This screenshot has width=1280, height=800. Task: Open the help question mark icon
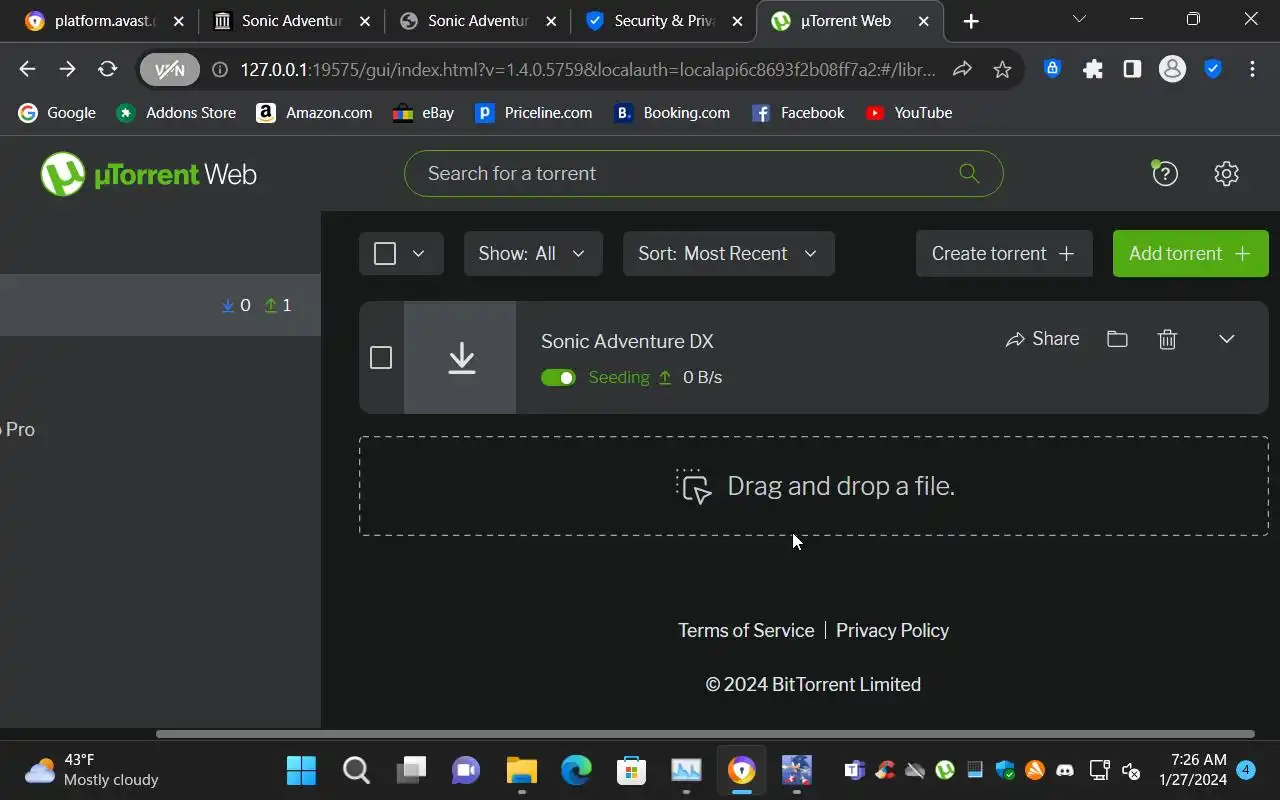(1165, 173)
